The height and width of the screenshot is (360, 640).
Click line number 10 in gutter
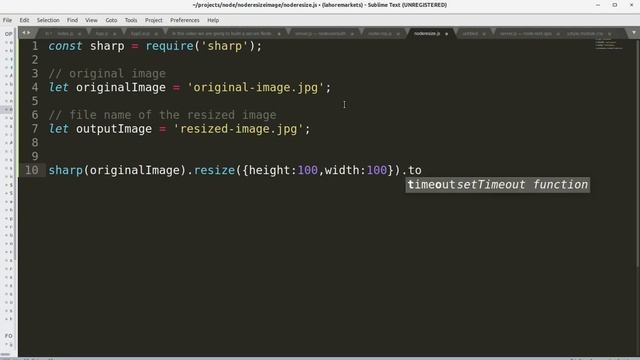[x=31, y=170]
